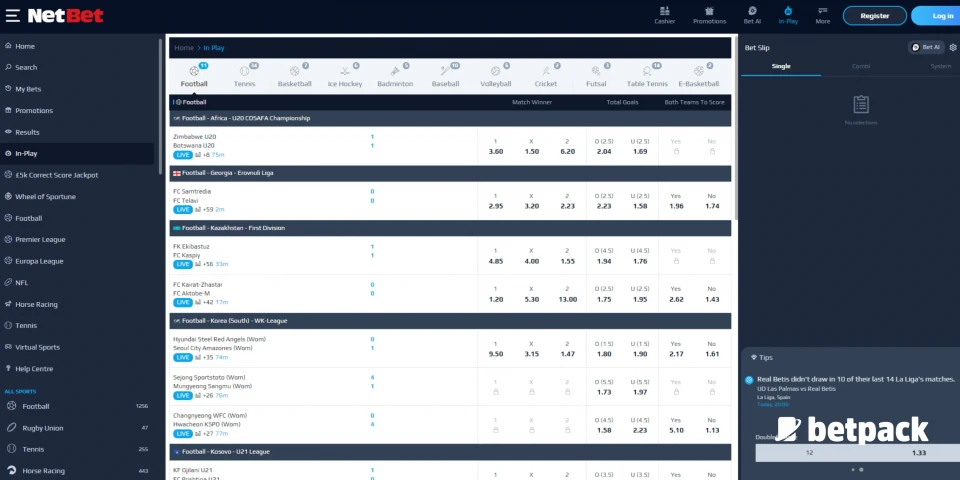This screenshot has height=480, width=960.
Task: Pick FC Aktobe-M win at 13.00
Action: (567, 294)
